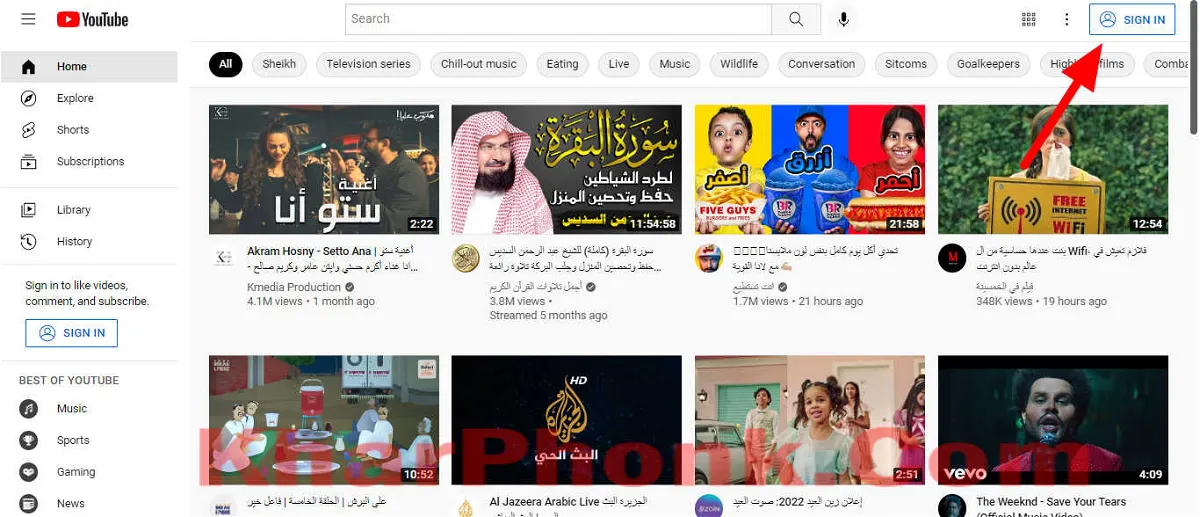Click the "1.7M views • 21 hours ago" text
Image resolution: width=1200 pixels, height=517 pixels.
[798, 301]
